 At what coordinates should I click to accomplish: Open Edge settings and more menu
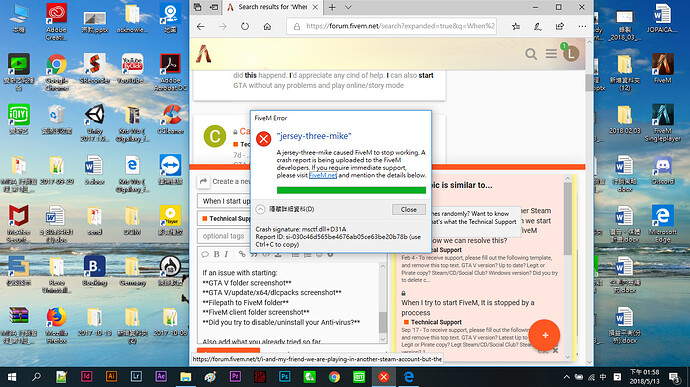pyautogui.click(x=582, y=26)
